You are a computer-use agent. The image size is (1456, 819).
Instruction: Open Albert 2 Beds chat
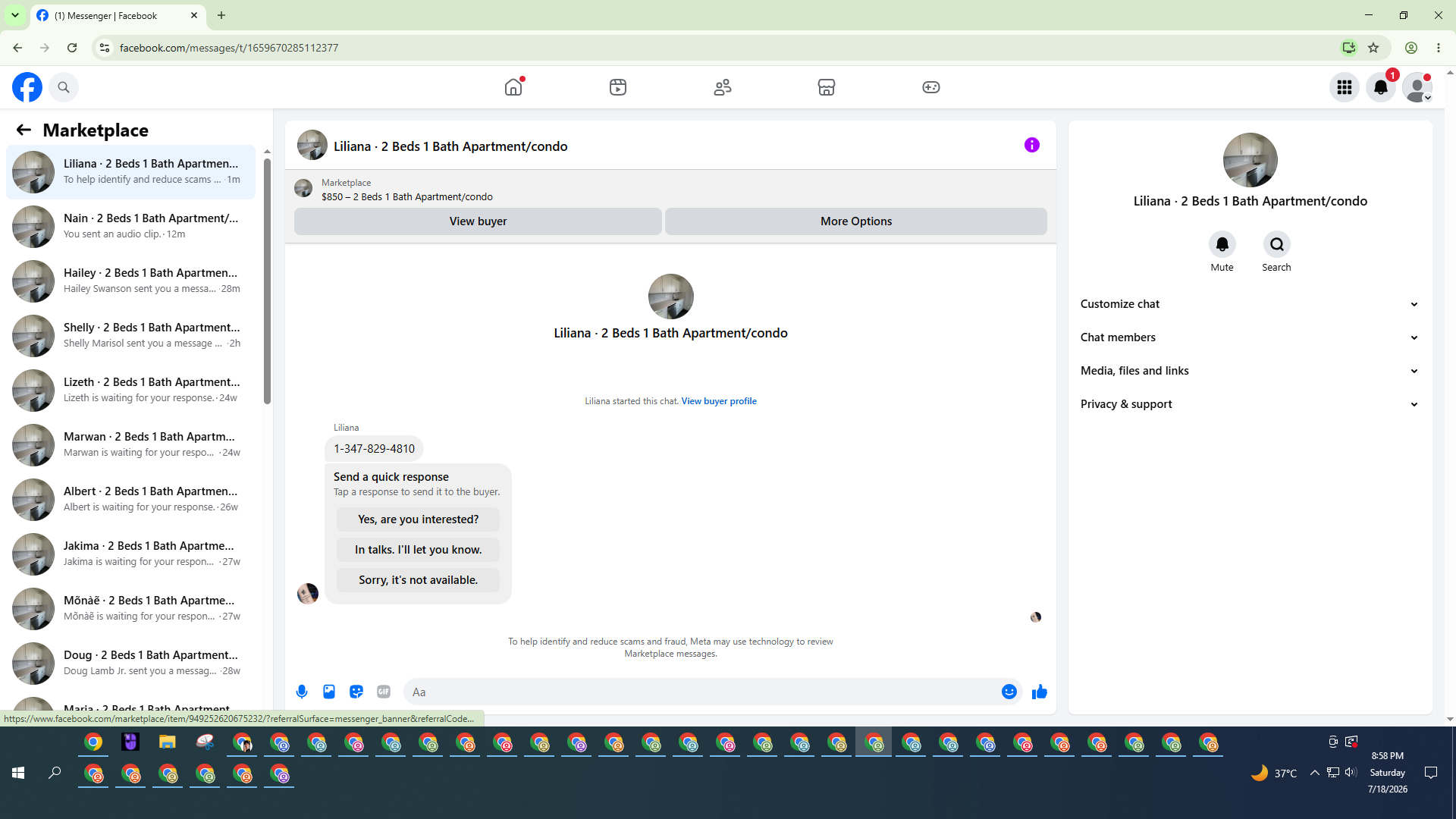130,500
